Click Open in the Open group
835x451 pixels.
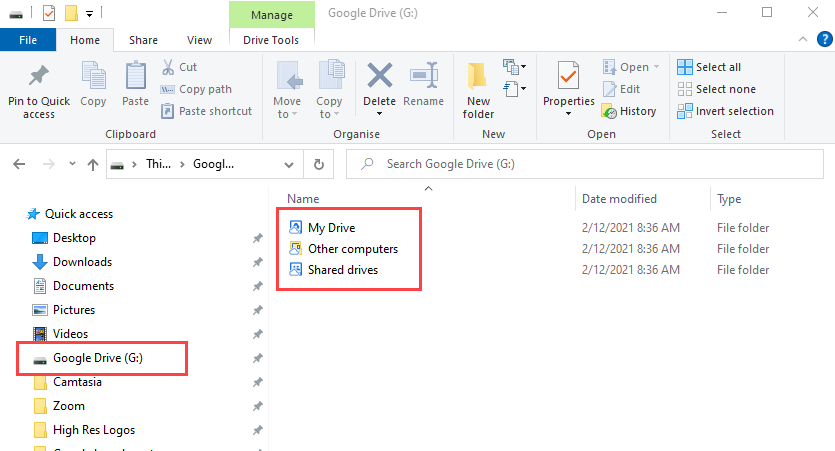point(631,67)
